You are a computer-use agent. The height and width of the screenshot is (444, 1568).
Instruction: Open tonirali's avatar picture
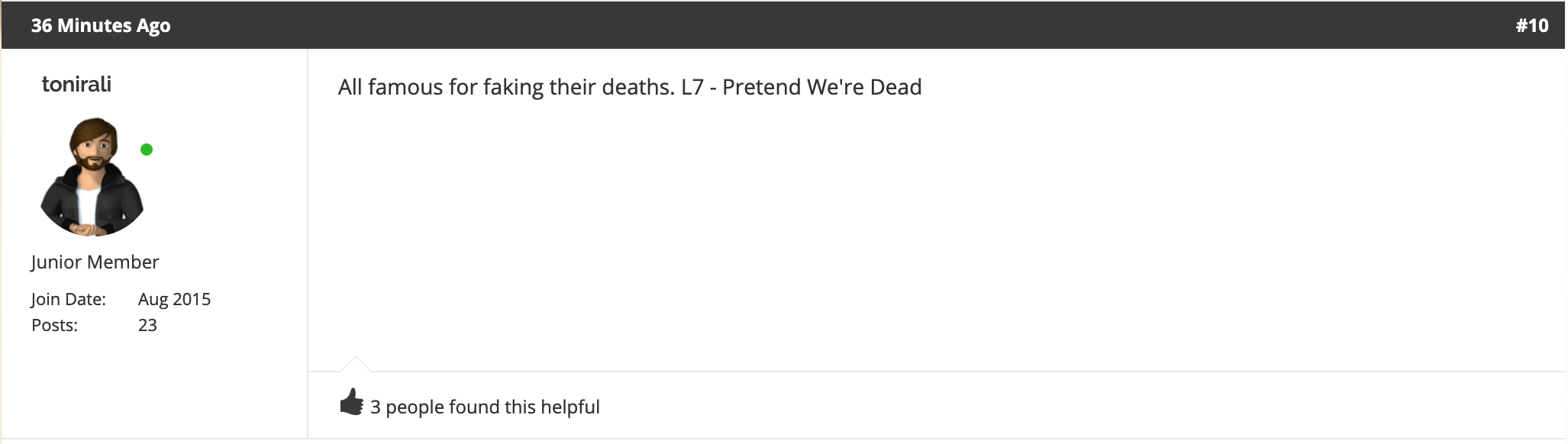[92, 176]
